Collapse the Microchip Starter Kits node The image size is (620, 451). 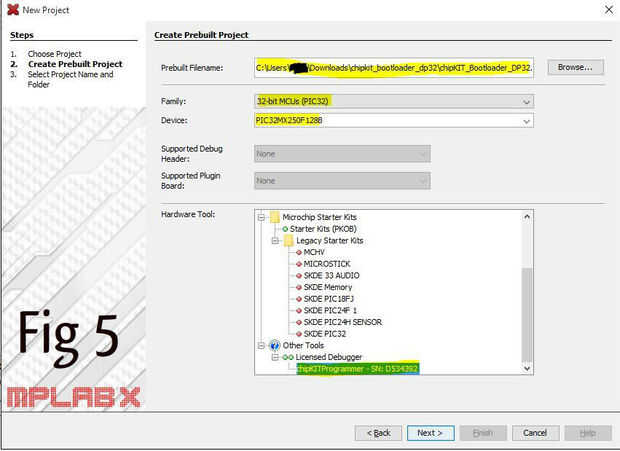pos(261,217)
